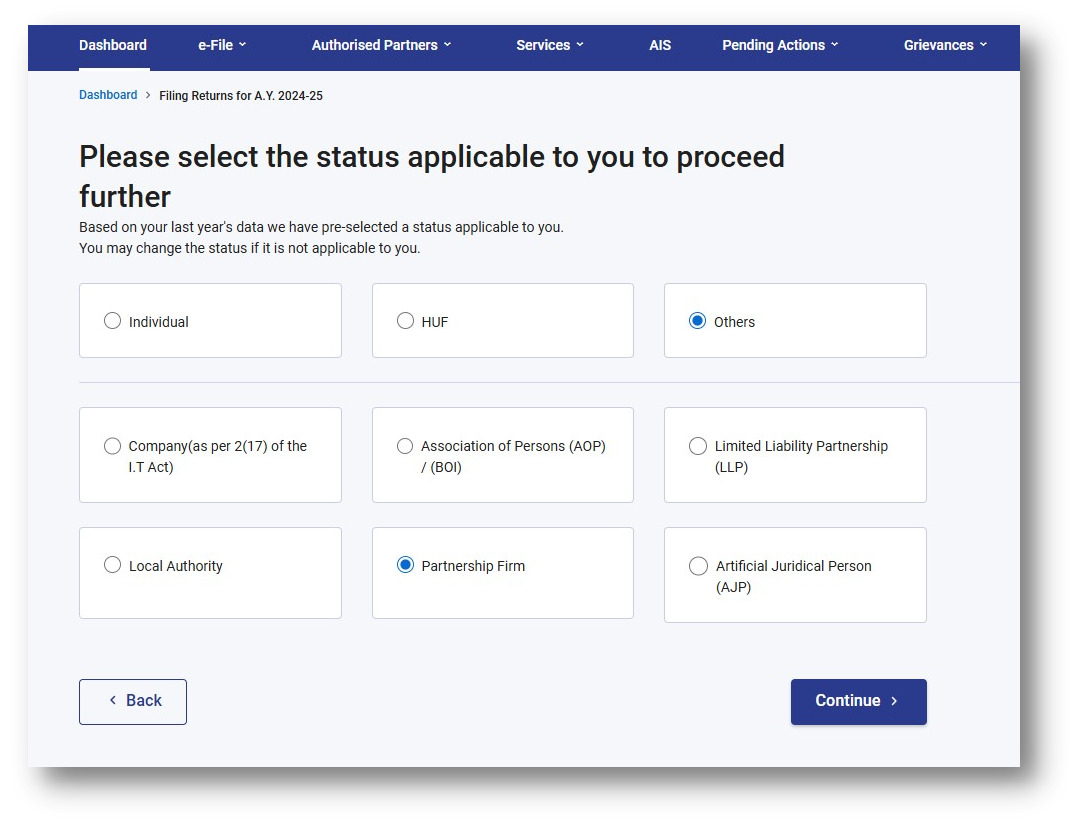Go back using the Back button
This screenshot has height=825, width=1088.
[132, 701]
